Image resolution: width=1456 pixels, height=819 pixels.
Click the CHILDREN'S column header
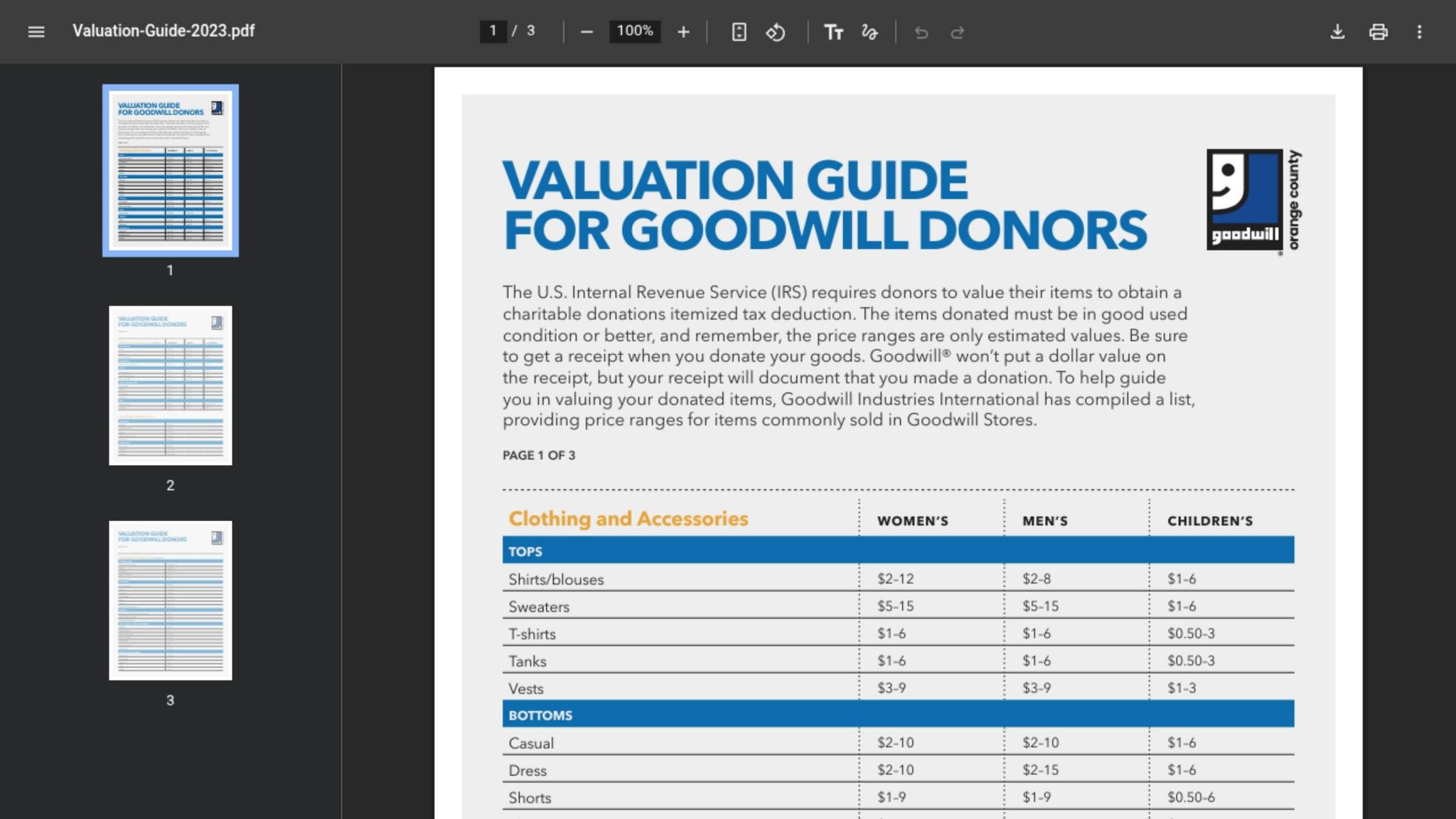coord(1210,521)
